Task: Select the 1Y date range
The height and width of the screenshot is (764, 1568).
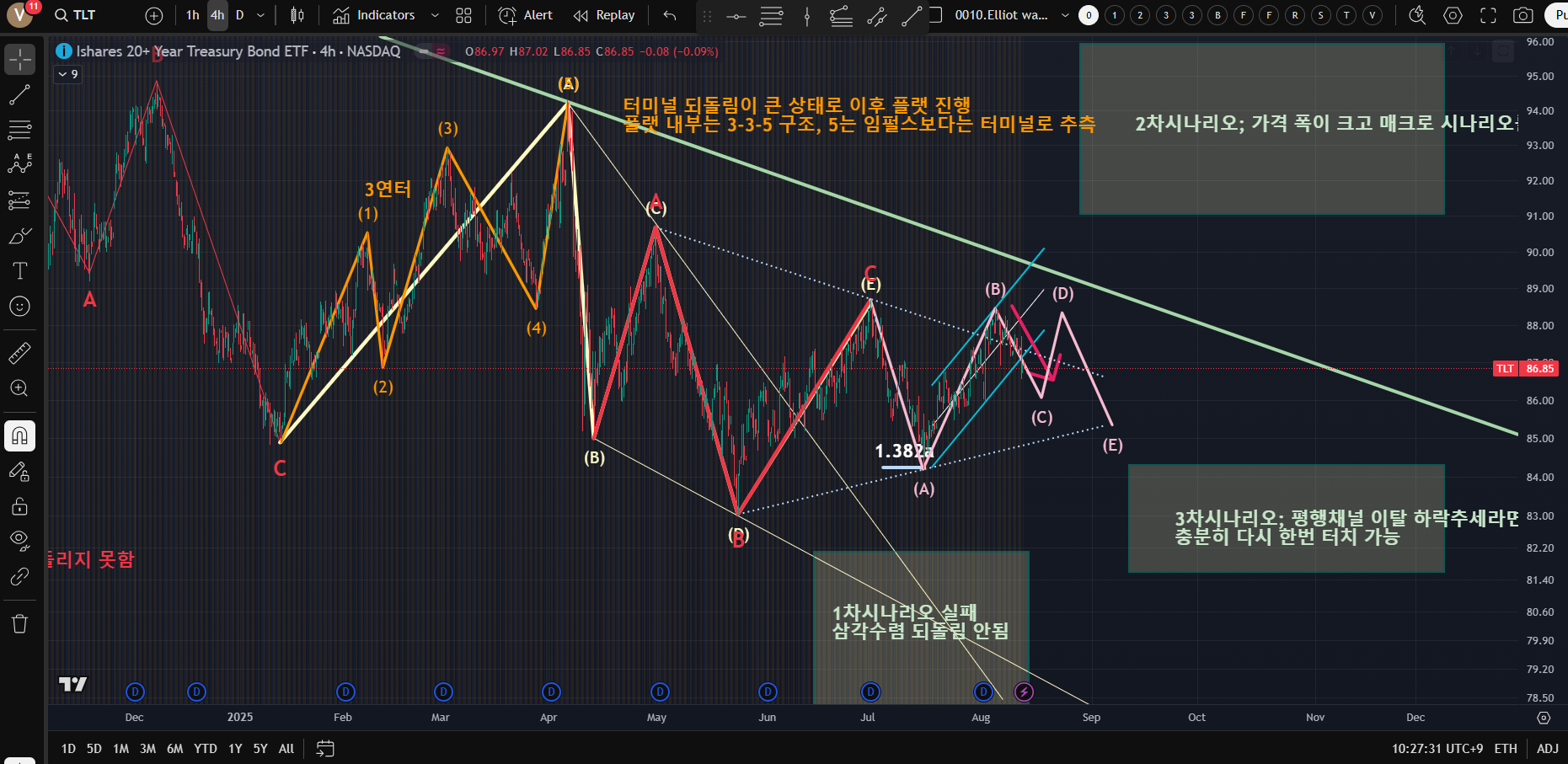Action: click(x=235, y=748)
